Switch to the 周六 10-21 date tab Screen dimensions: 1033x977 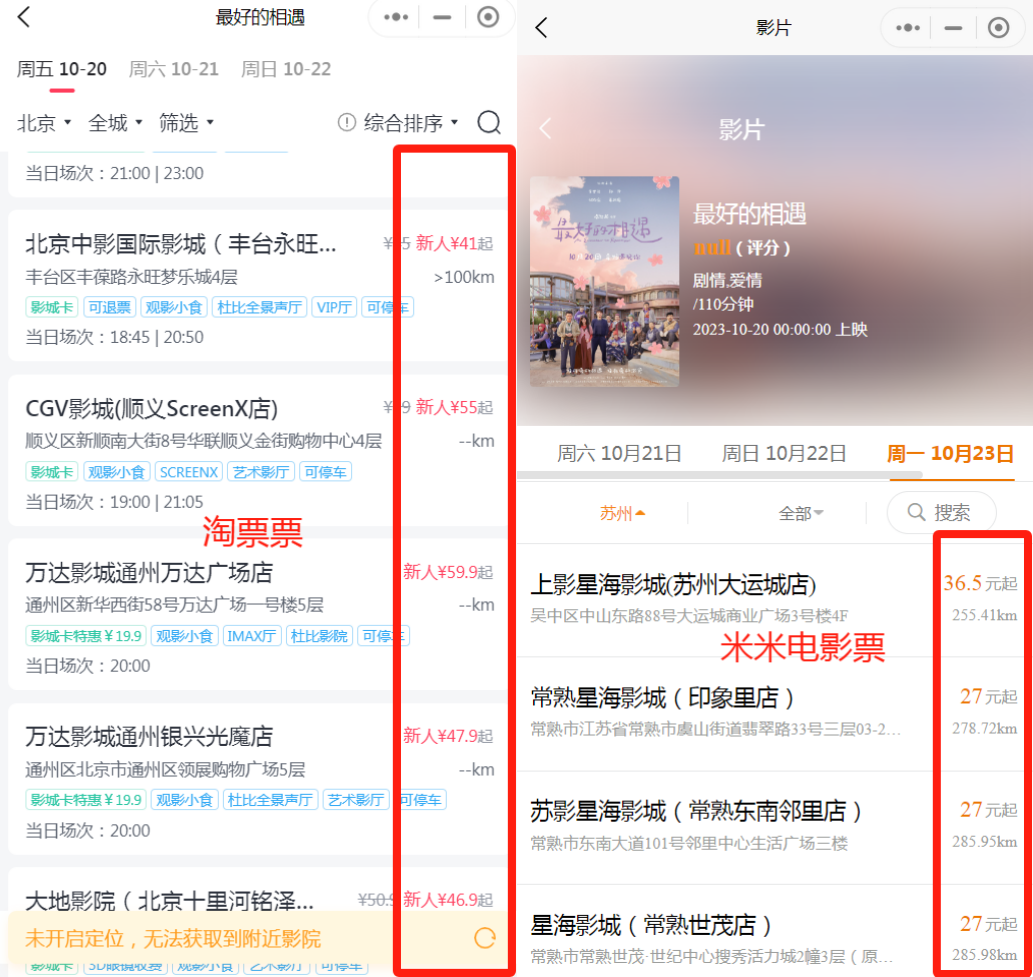coord(173,69)
